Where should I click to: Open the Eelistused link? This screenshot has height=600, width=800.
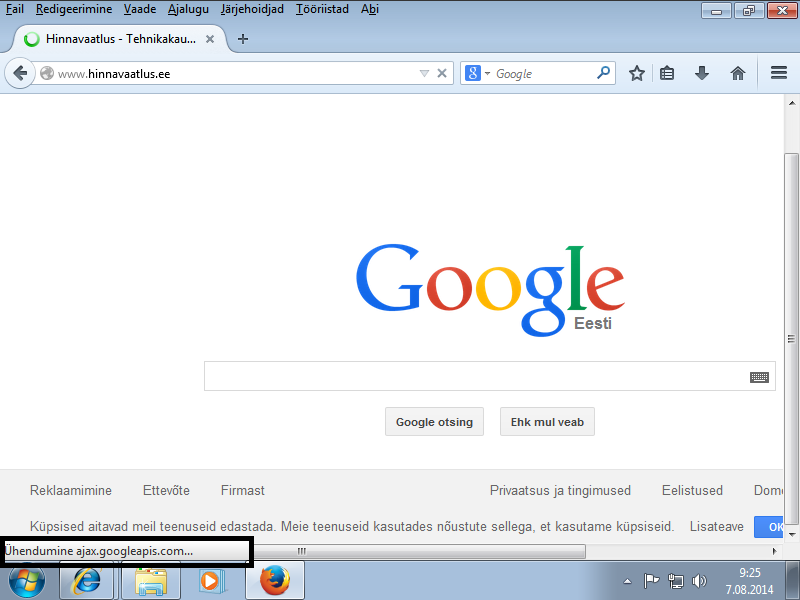[692, 490]
